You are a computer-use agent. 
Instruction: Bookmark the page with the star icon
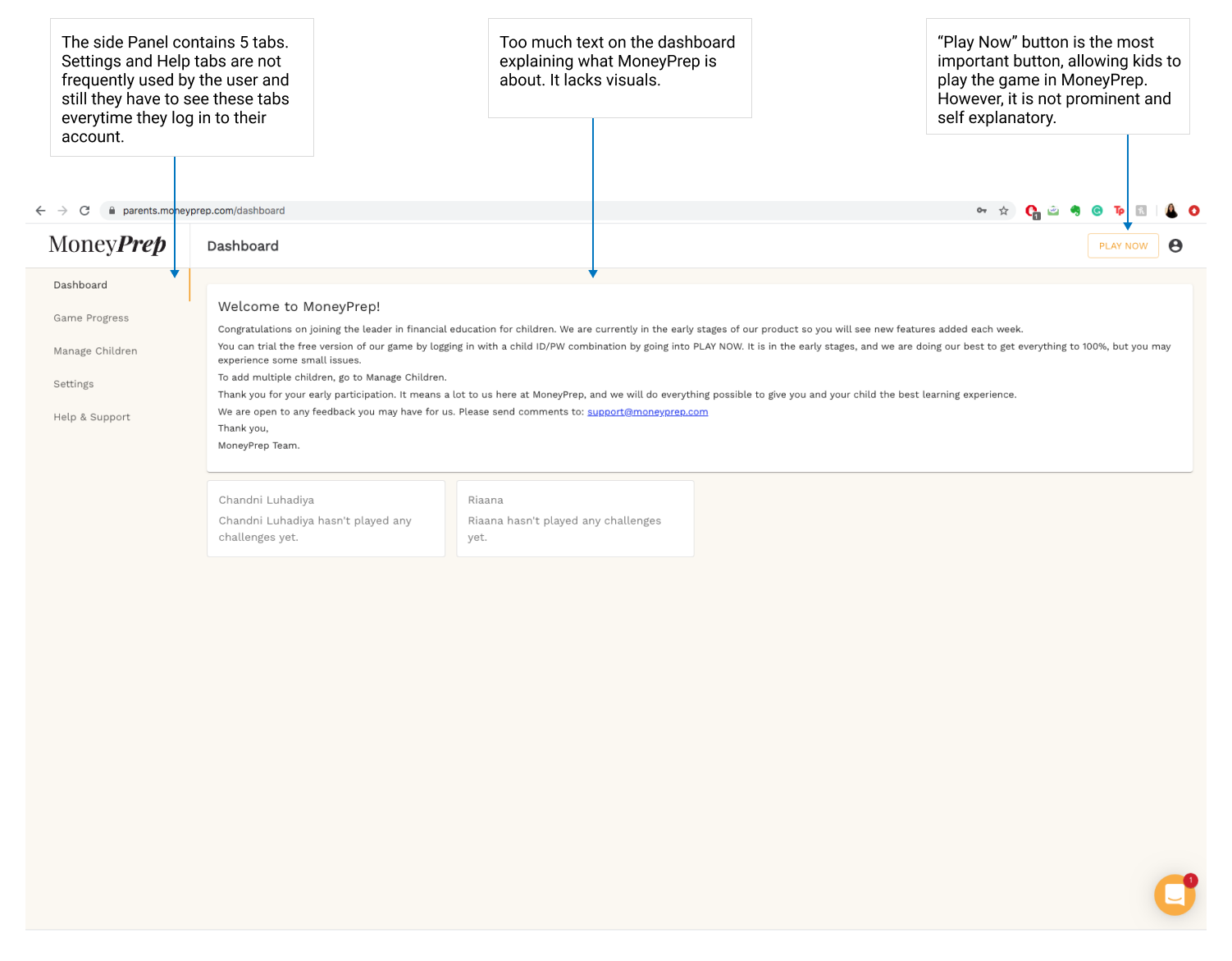click(1003, 211)
